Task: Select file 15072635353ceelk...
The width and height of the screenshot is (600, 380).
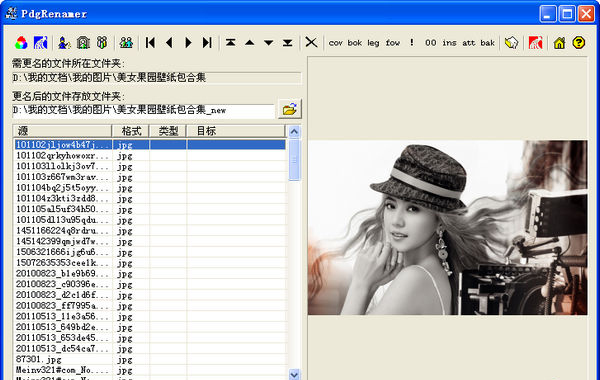Action: point(150,263)
